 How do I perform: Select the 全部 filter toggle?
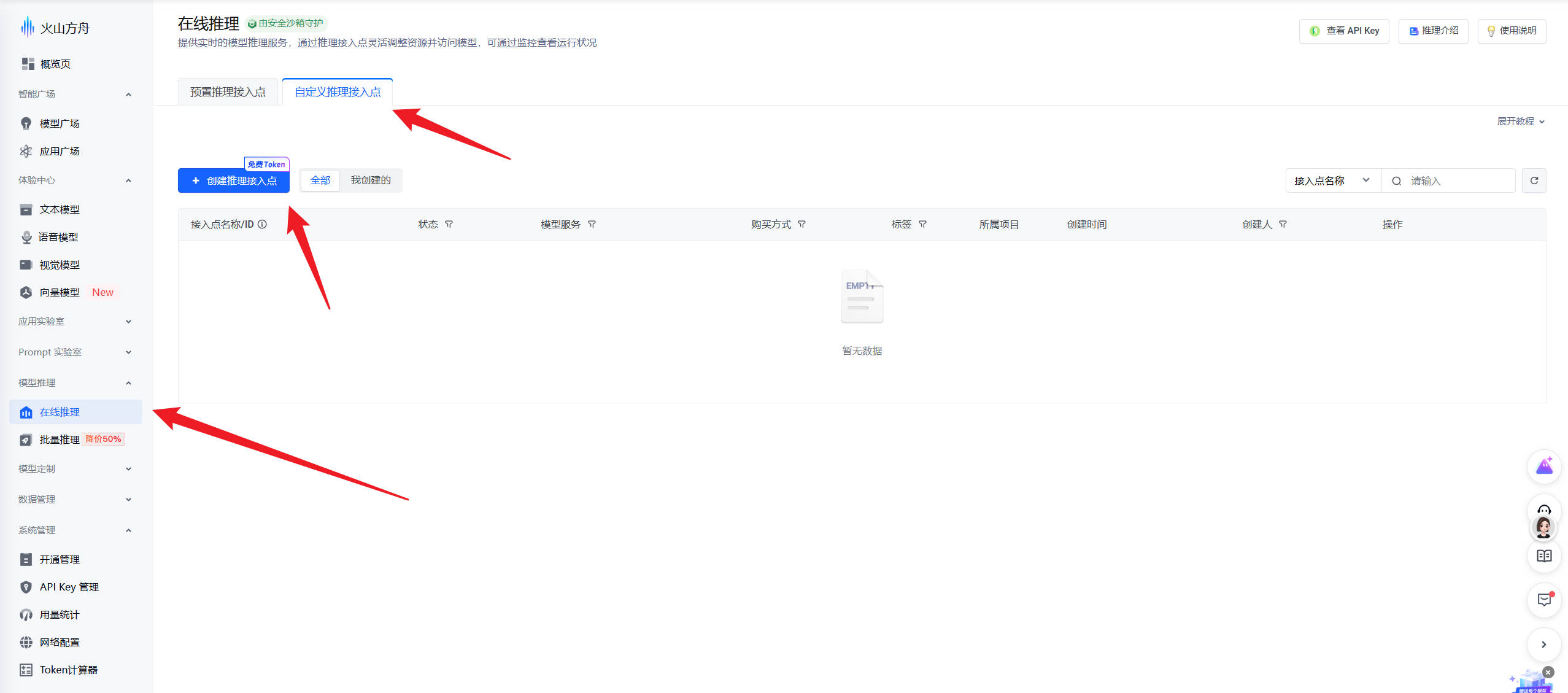[x=320, y=180]
